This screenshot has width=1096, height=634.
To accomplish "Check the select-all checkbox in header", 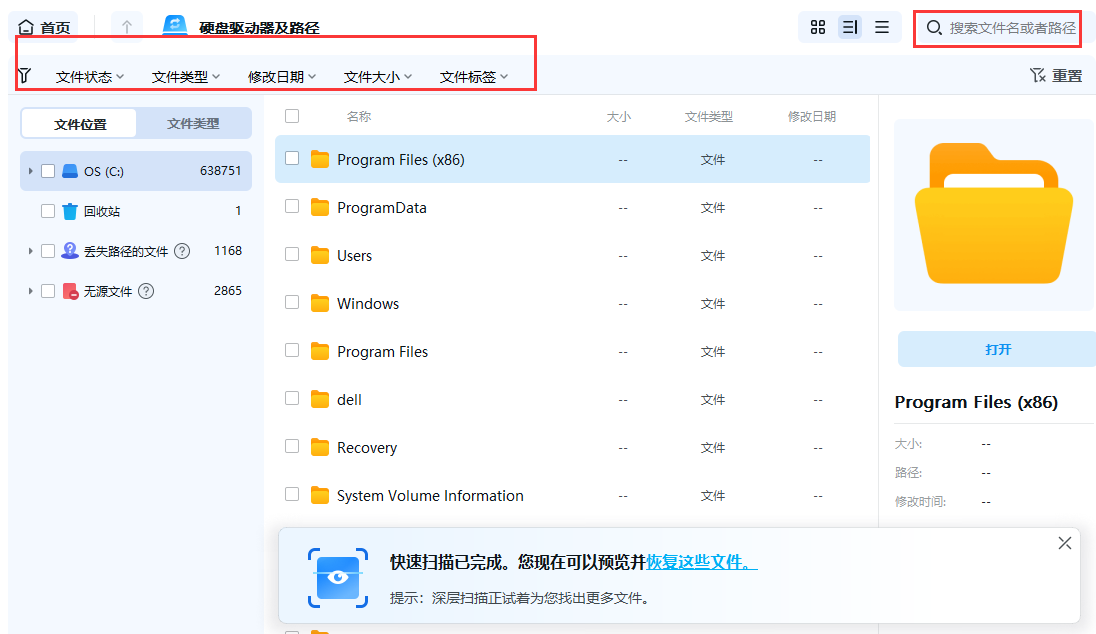I will (292, 116).
